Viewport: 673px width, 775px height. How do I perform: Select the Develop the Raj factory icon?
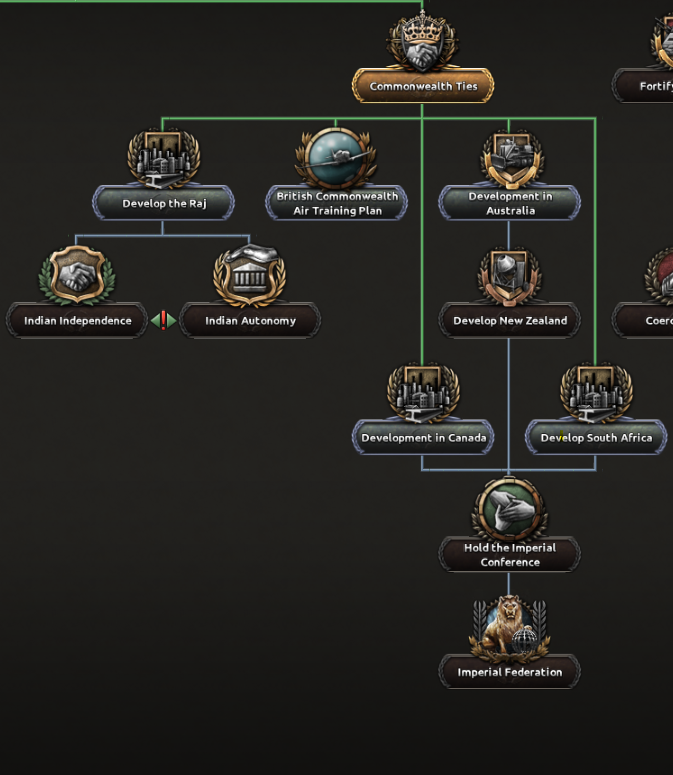coord(164,159)
